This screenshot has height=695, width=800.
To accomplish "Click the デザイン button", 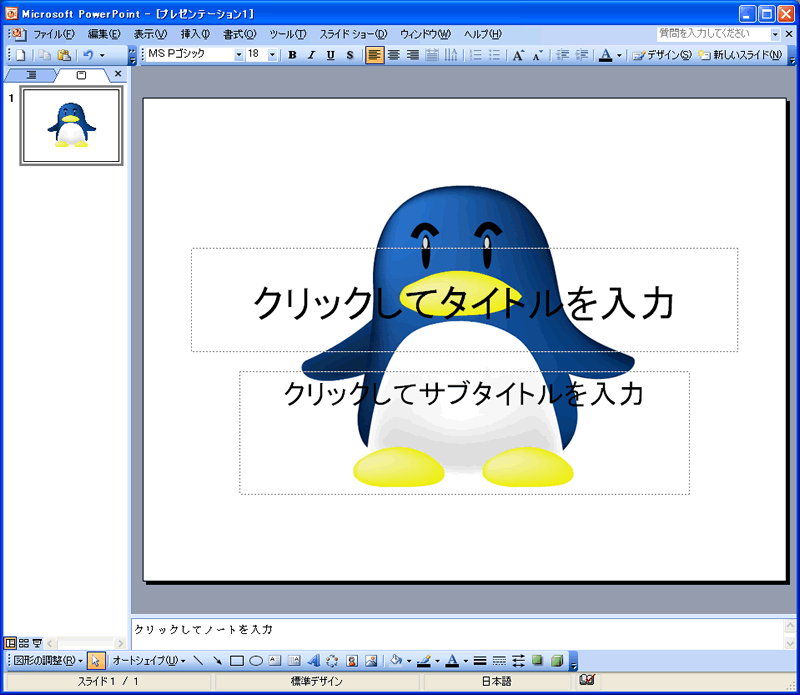I will pyautogui.click(x=662, y=55).
